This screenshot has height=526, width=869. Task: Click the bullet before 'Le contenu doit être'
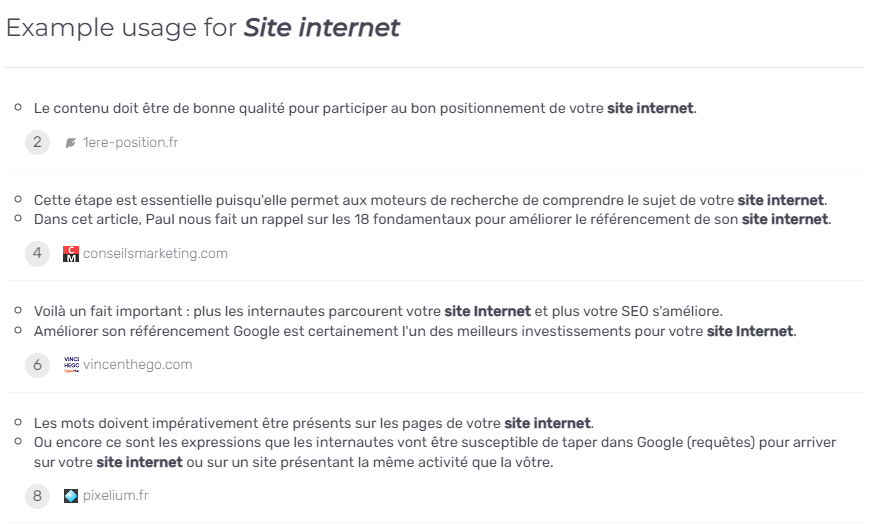18,107
